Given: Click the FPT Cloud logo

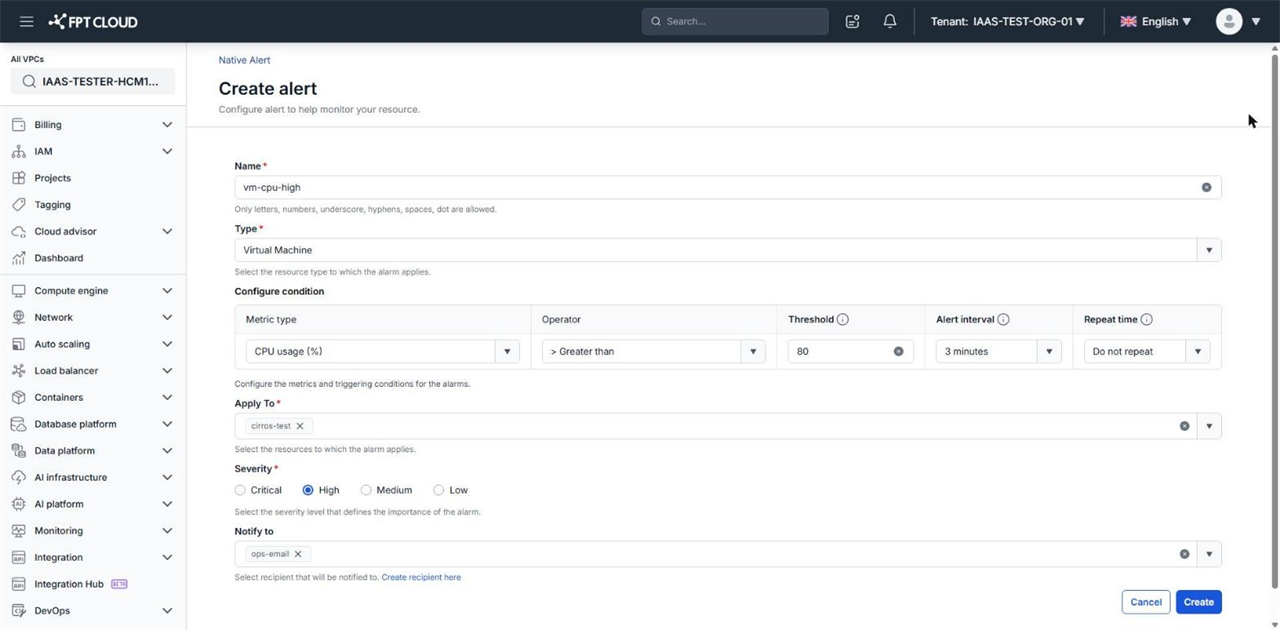Looking at the screenshot, I should coord(93,21).
